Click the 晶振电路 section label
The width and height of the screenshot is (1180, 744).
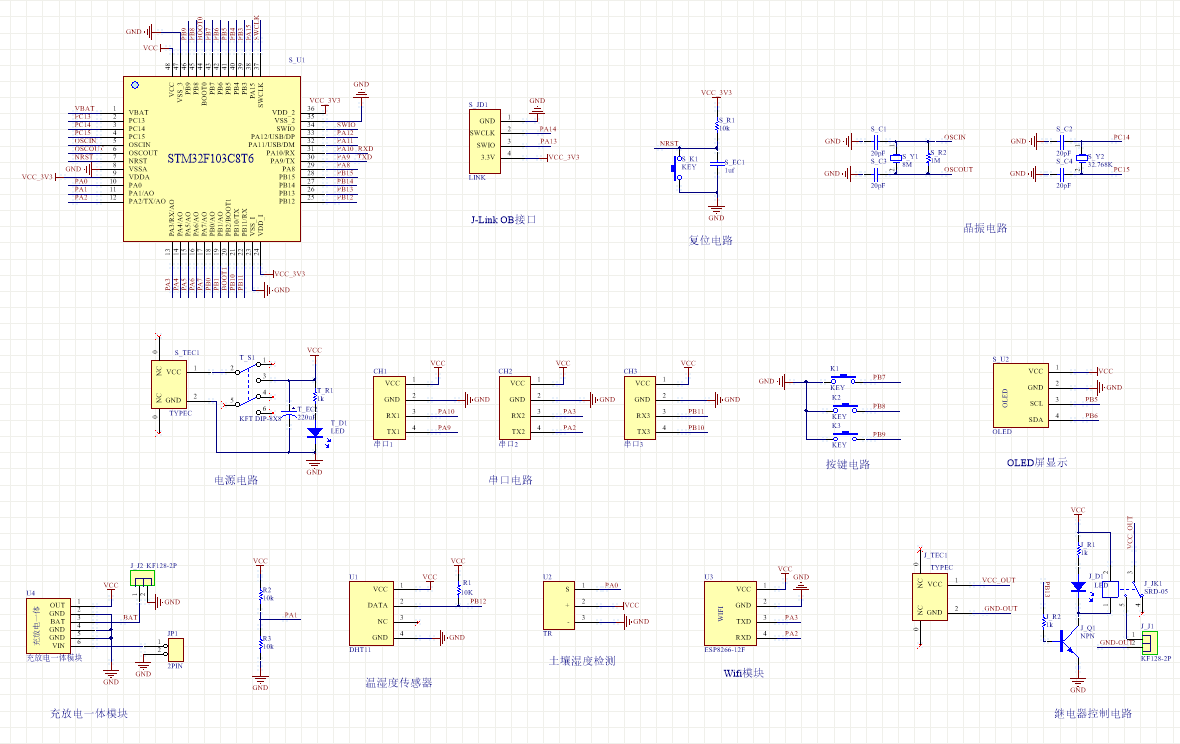985,228
